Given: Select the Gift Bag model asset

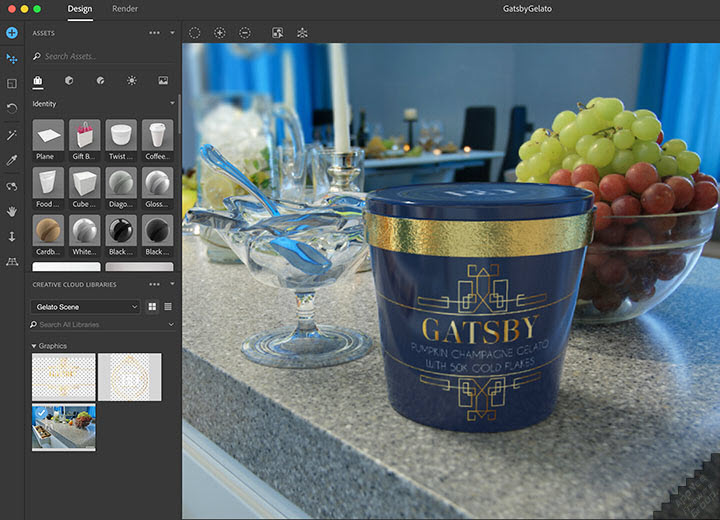Looking at the screenshot, I should (84, 140).
